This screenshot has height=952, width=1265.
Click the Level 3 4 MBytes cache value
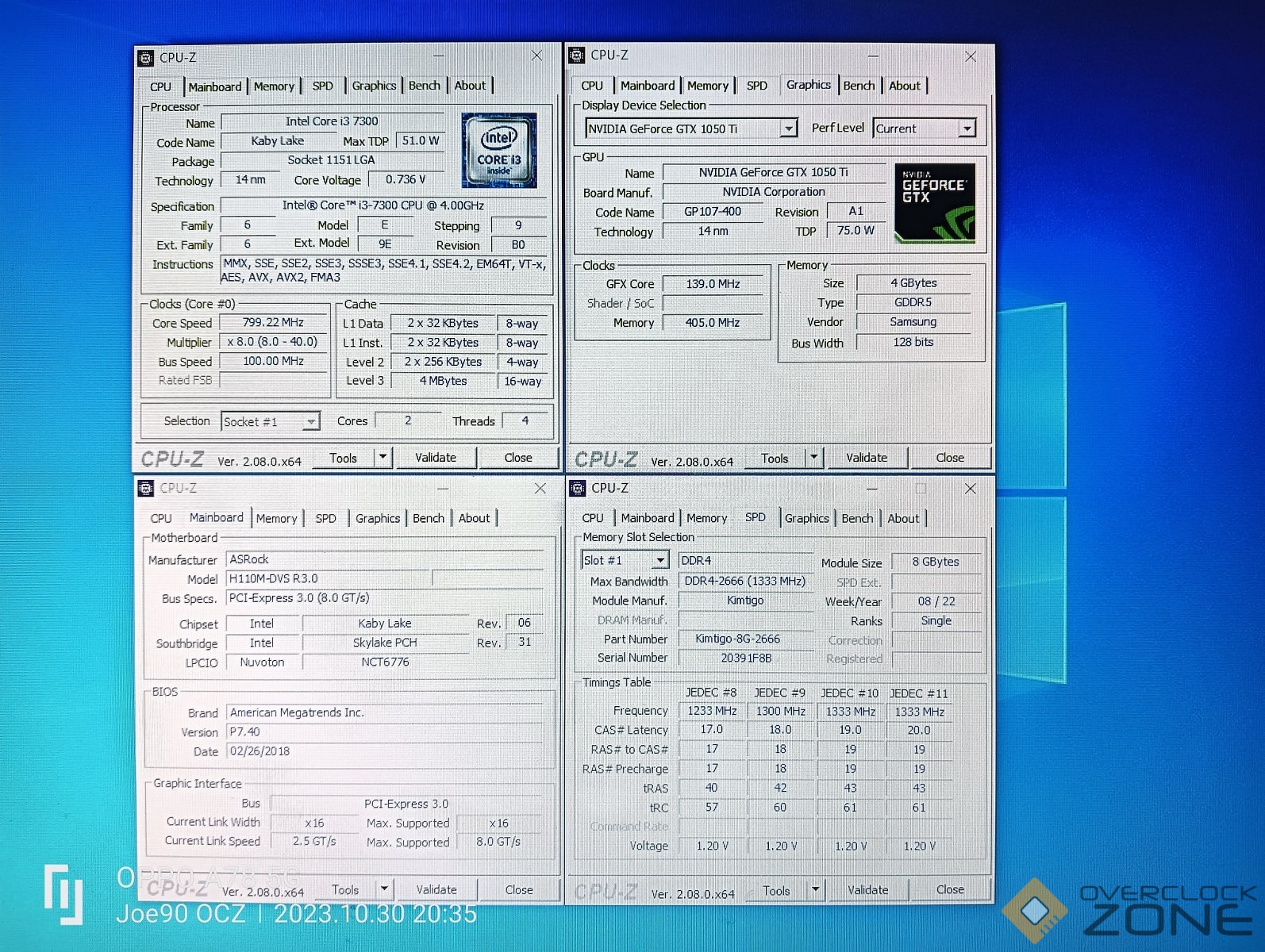pos(443,381)
